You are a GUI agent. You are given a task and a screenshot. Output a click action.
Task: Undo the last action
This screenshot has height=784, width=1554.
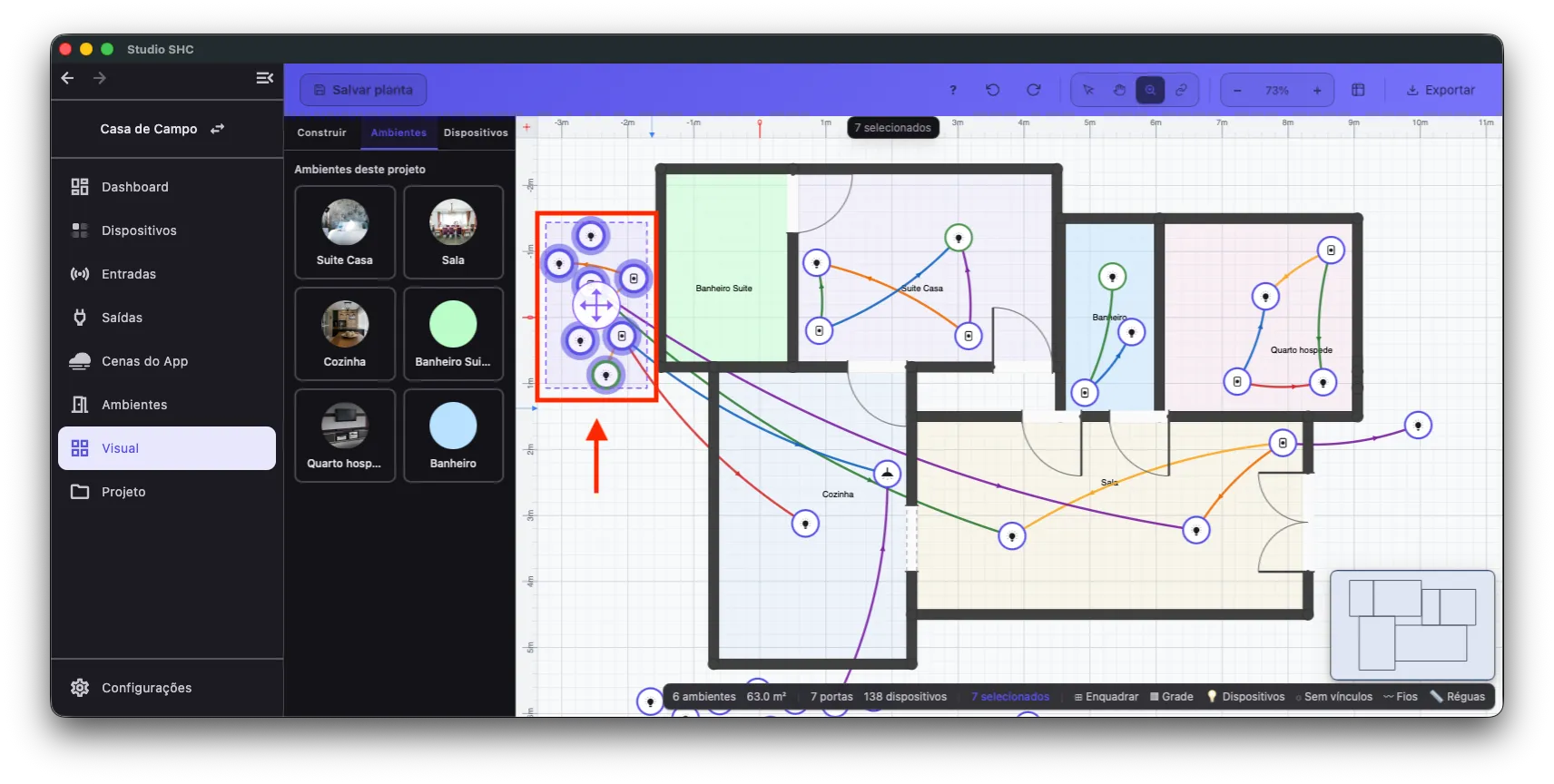coord(993,90)
